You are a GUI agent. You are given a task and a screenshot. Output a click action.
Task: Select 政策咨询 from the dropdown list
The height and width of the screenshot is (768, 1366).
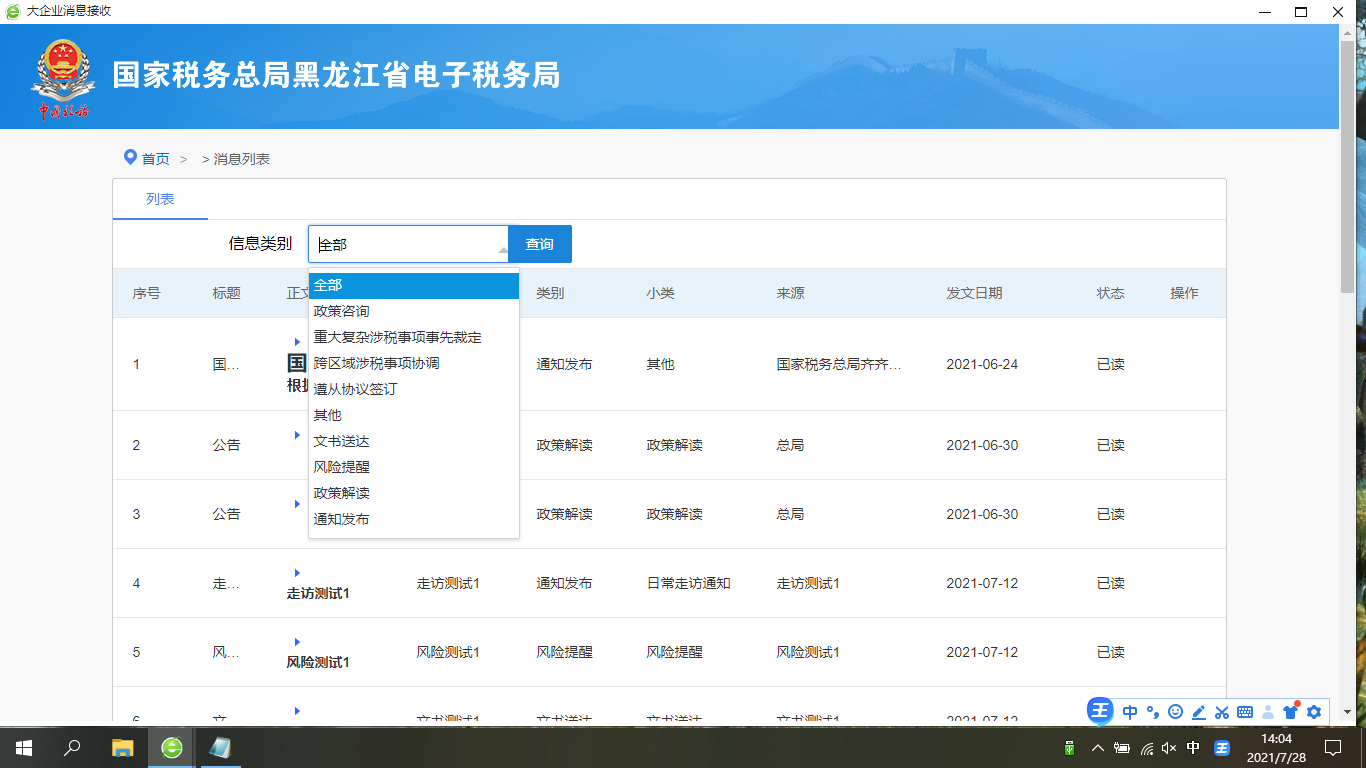point(341,311)
